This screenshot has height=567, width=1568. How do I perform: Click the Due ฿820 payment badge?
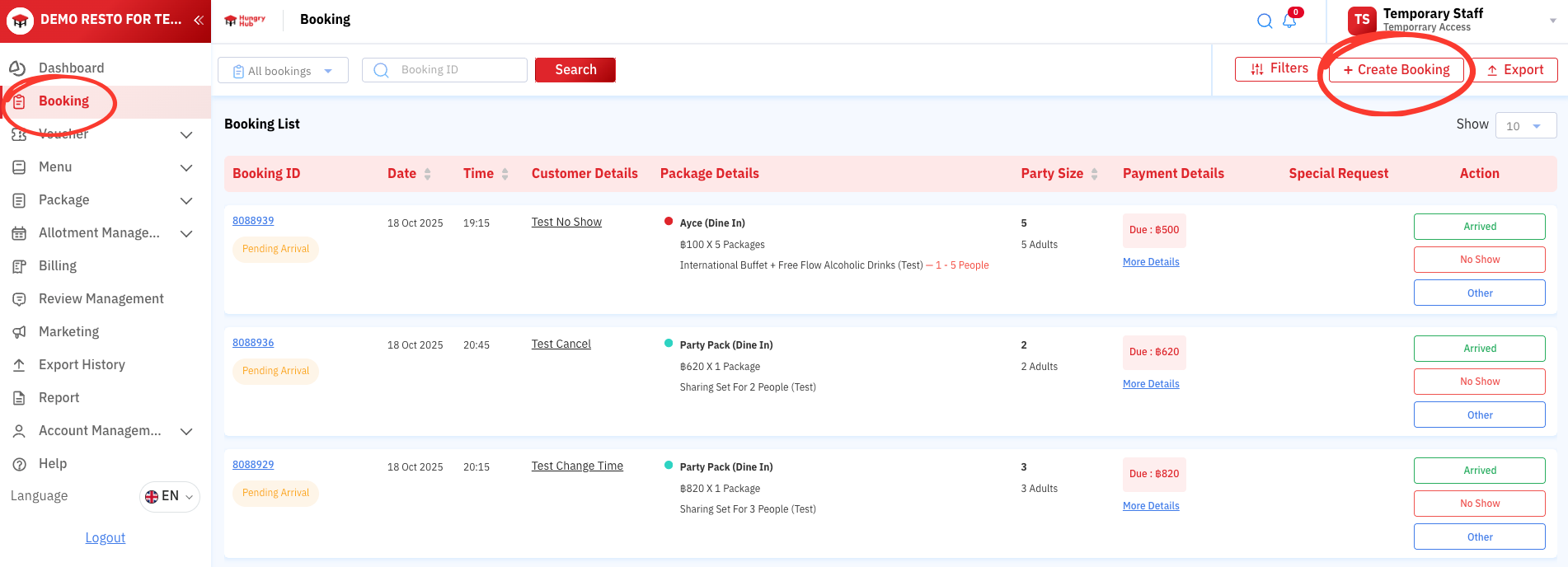(x=1154, y=474)
